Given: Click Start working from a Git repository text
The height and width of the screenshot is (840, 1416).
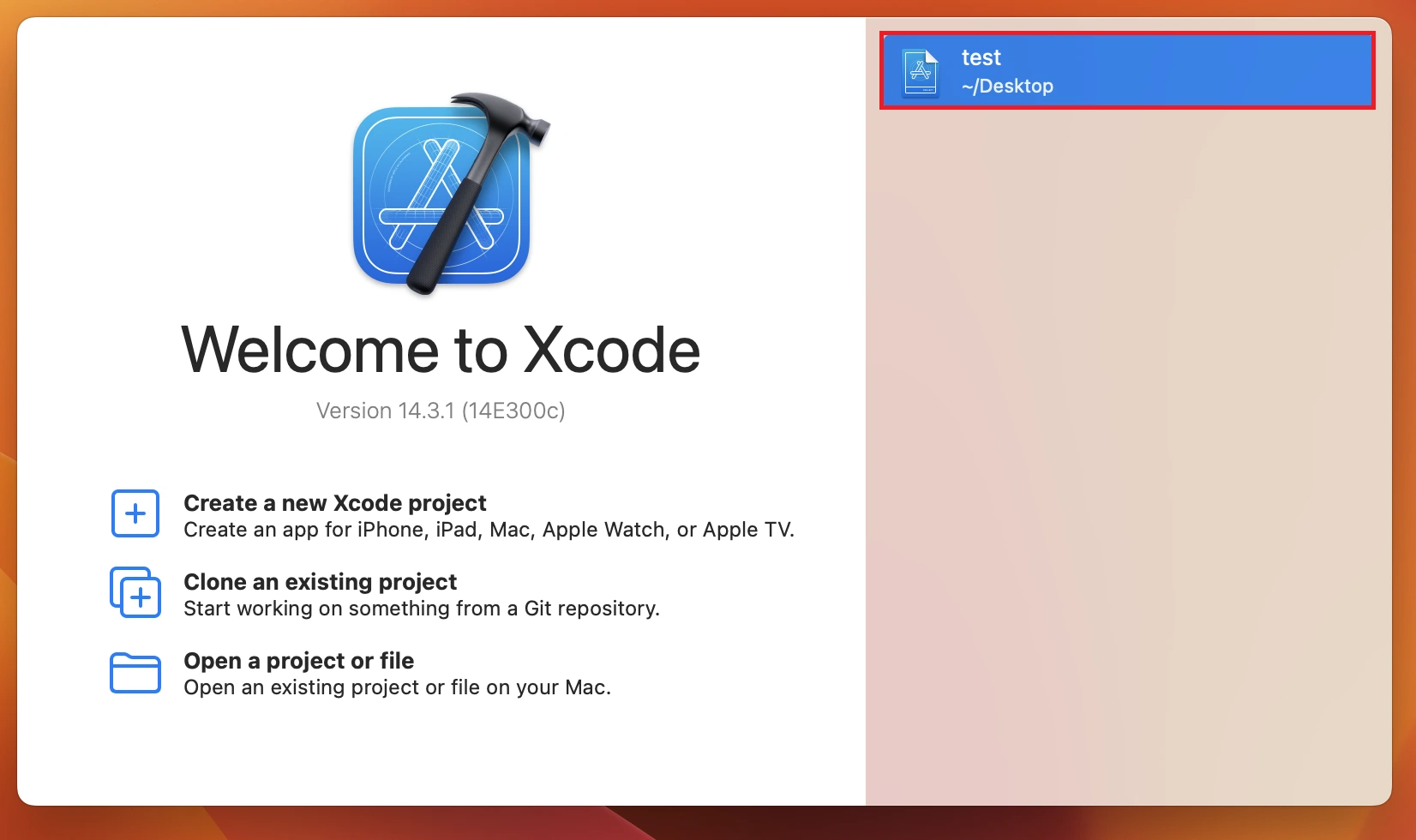Looking at the screenshot, I should click(x=422, y=609).
